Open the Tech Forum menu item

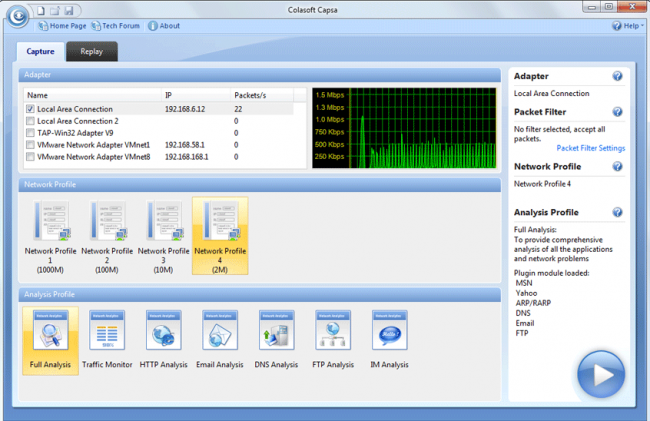pyautogui.click(x=121, y=26)
